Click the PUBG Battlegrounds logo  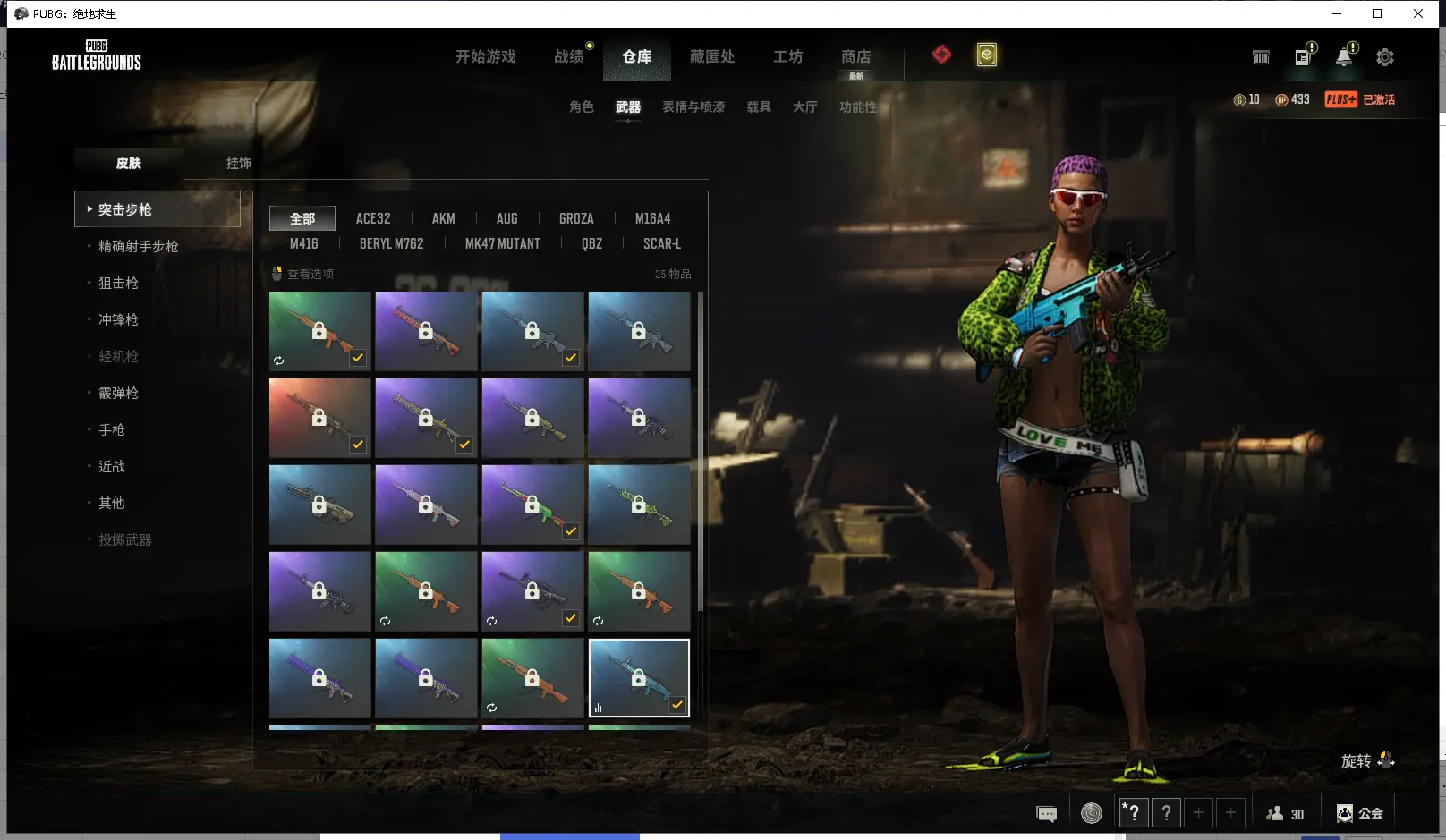(97, 55)
